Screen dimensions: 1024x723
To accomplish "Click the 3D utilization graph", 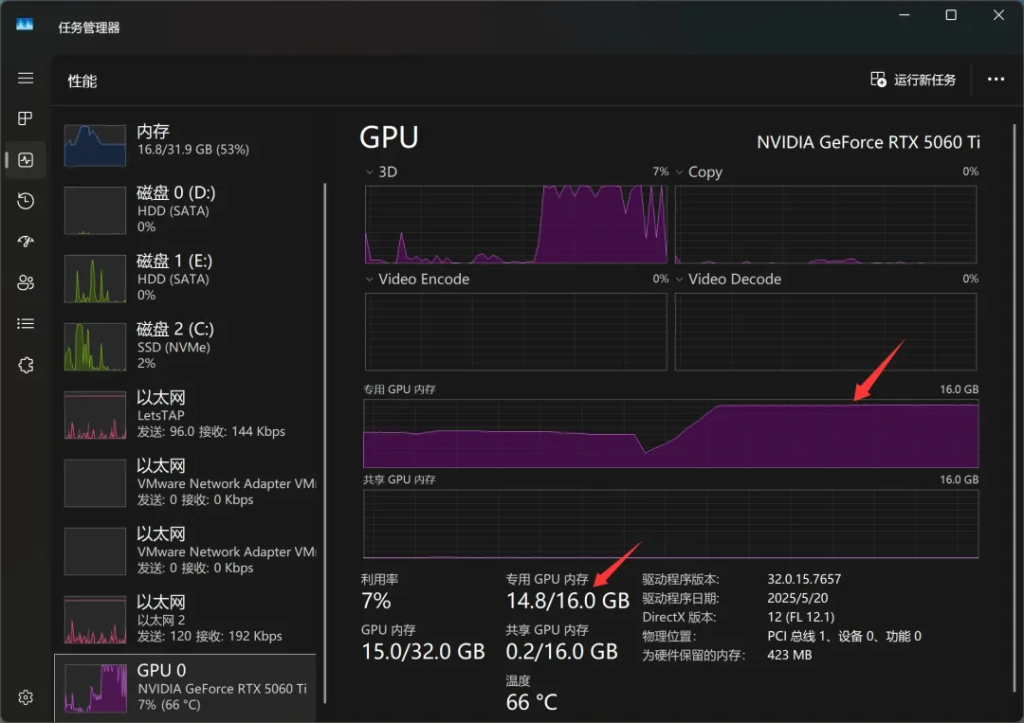I will (x=516, y=224).
